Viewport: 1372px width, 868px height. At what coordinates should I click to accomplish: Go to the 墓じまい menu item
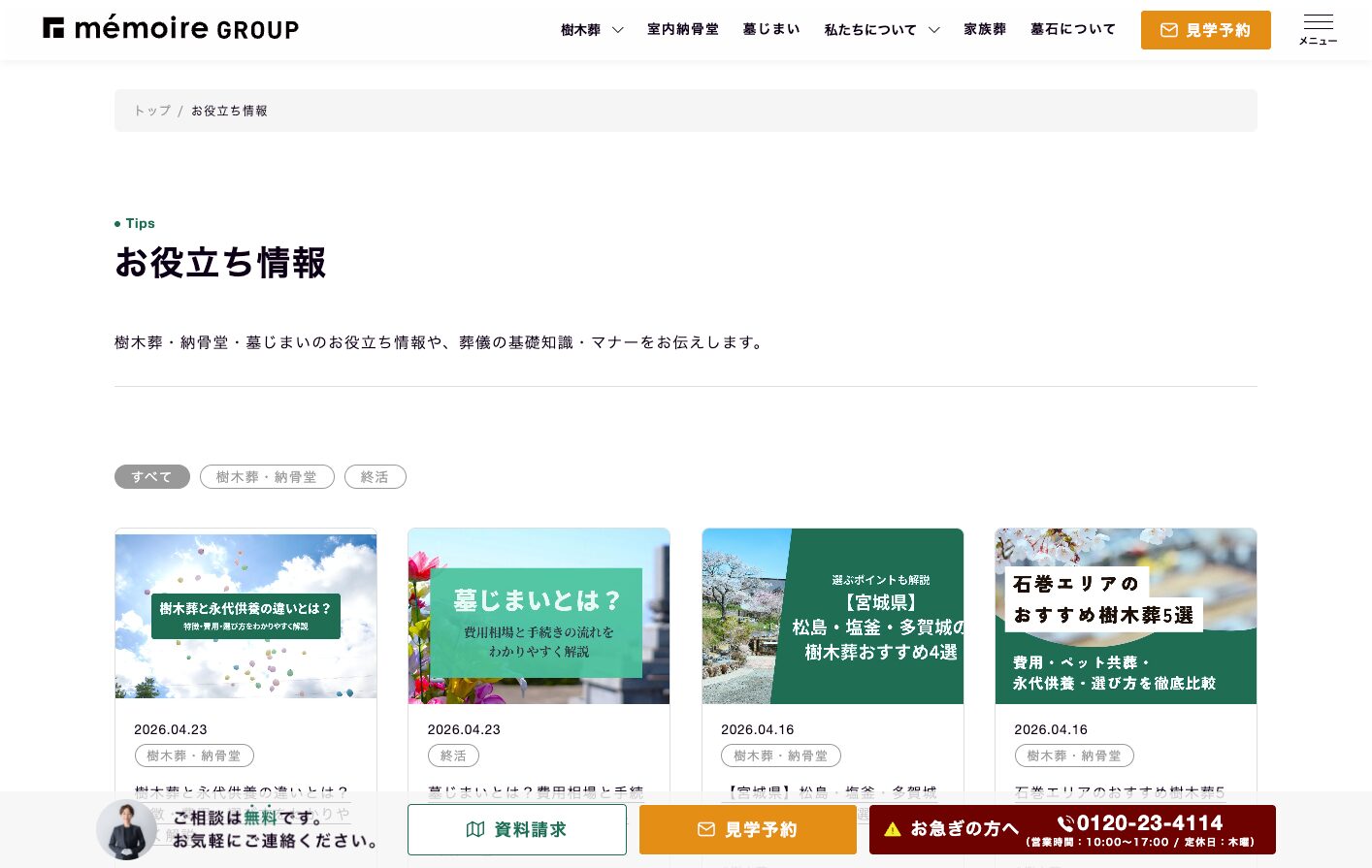771,29
